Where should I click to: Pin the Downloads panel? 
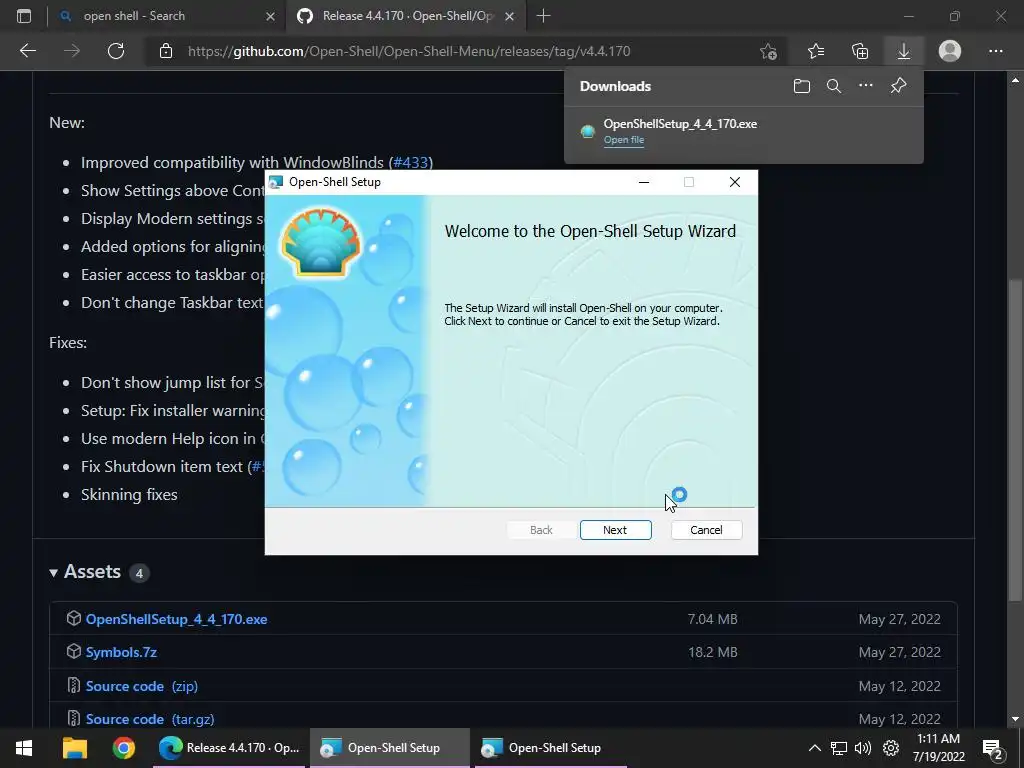pos(899,86)
